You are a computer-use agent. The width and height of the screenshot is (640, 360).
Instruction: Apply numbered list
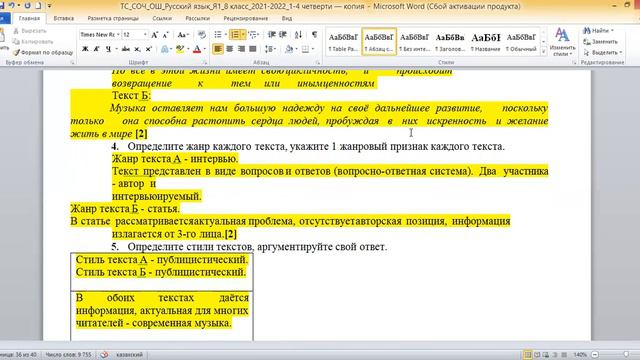[235, 35]
